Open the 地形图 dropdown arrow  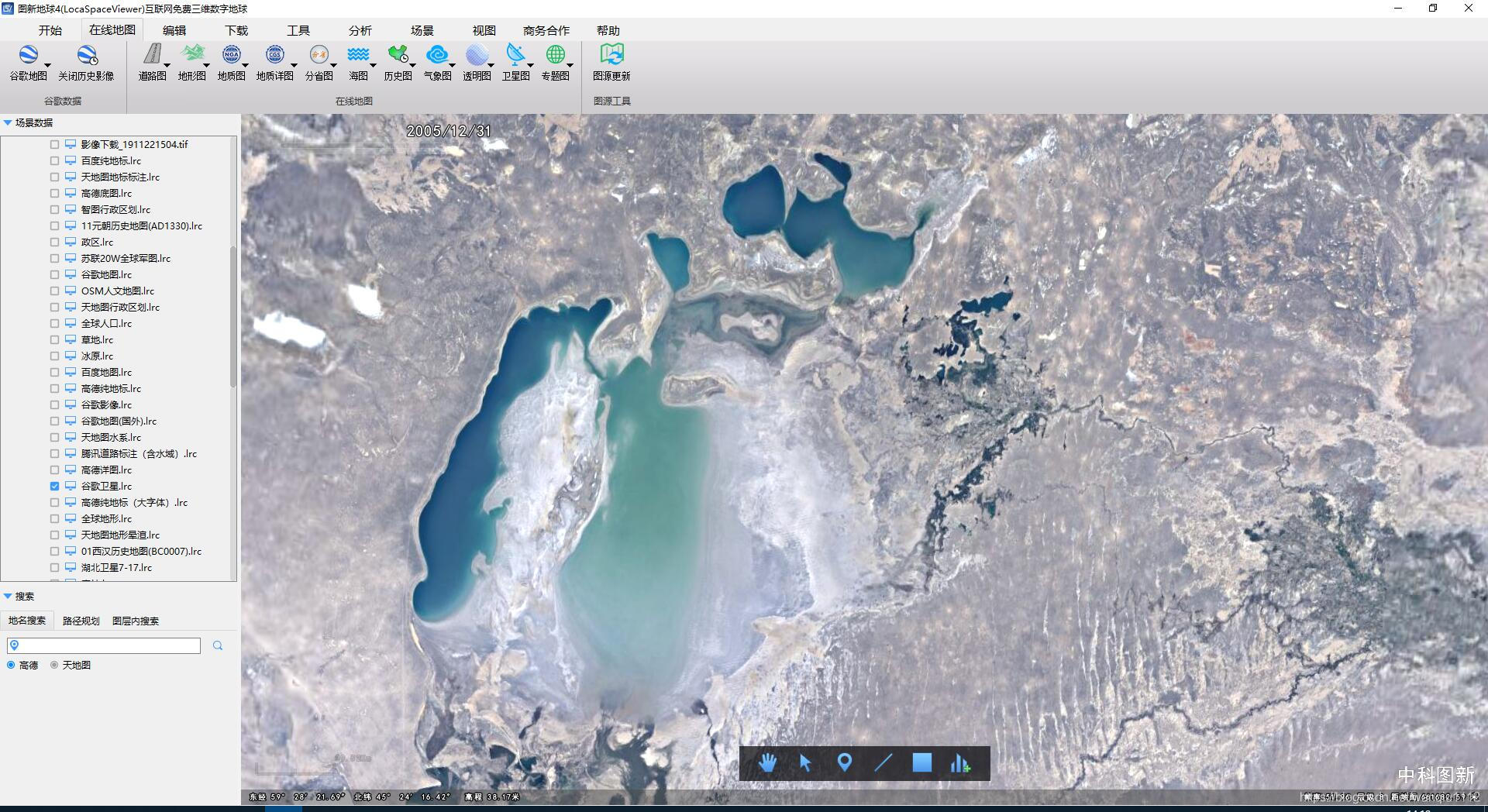click(x=207, y=66)
